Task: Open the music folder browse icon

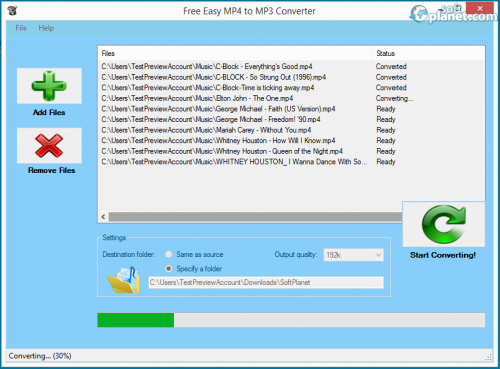Action: tap(123, 280)
